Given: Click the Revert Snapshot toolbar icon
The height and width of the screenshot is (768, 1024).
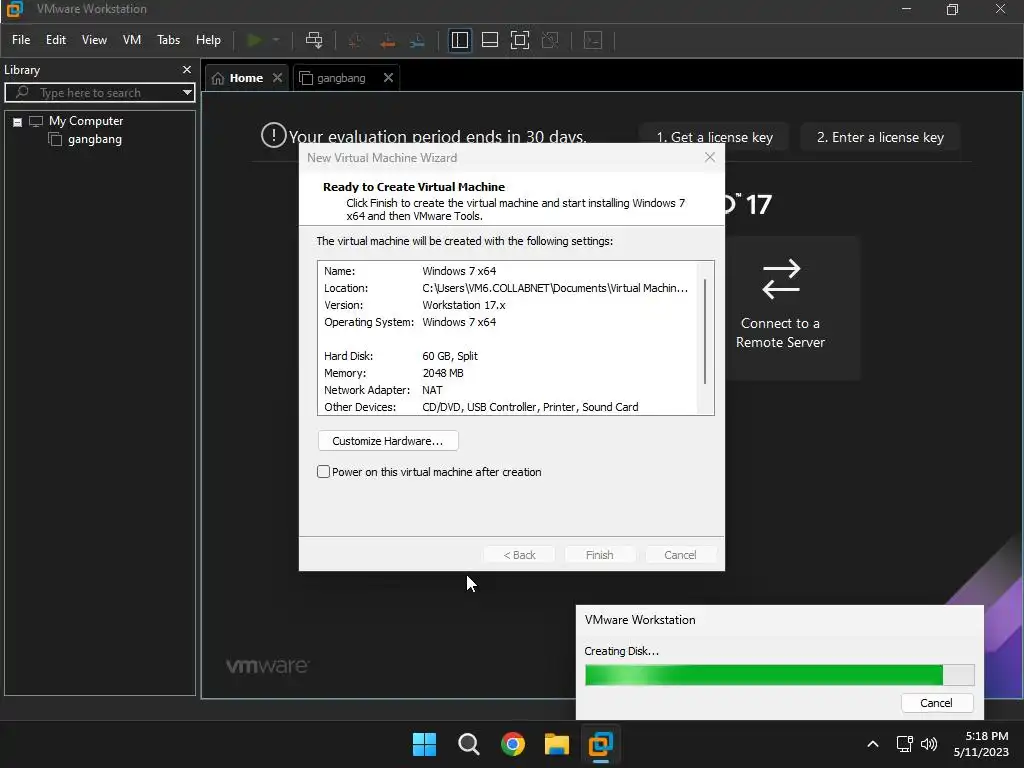Looking at the screenshot, I should click(387, 40).
